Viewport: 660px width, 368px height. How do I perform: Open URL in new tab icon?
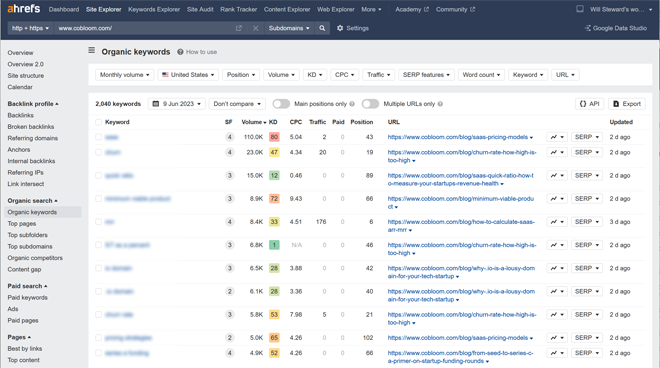click(239, 28)
